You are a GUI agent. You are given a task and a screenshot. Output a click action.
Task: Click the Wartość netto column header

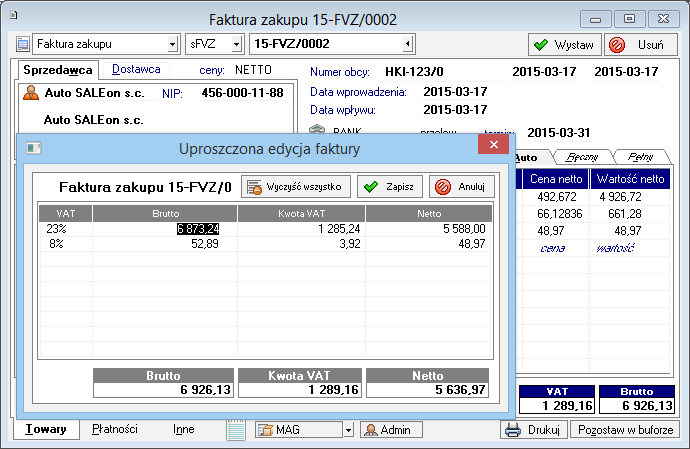(630, 179)
